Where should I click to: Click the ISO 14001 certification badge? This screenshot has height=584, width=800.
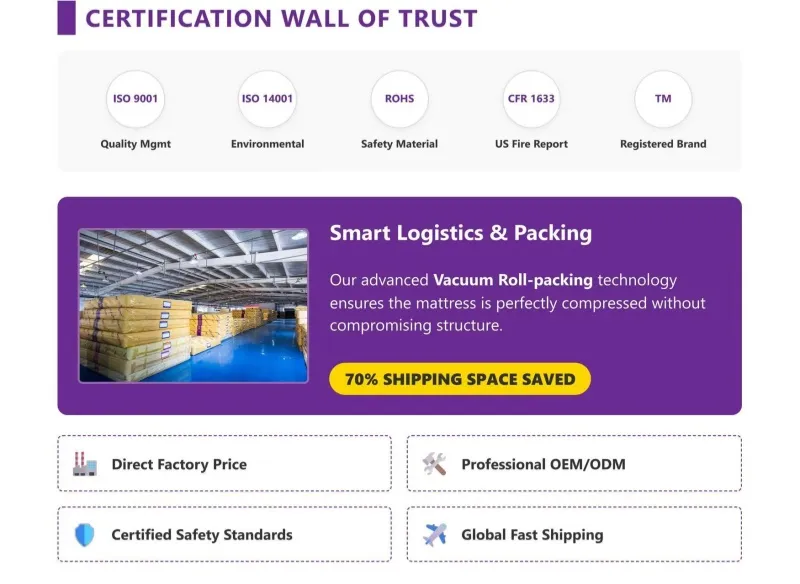point(267,99)
